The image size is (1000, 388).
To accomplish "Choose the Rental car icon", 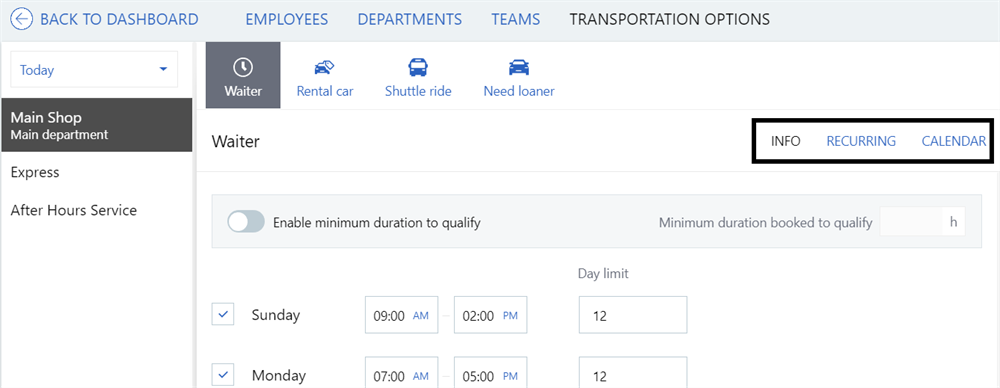I will click(x=325, y=67).
